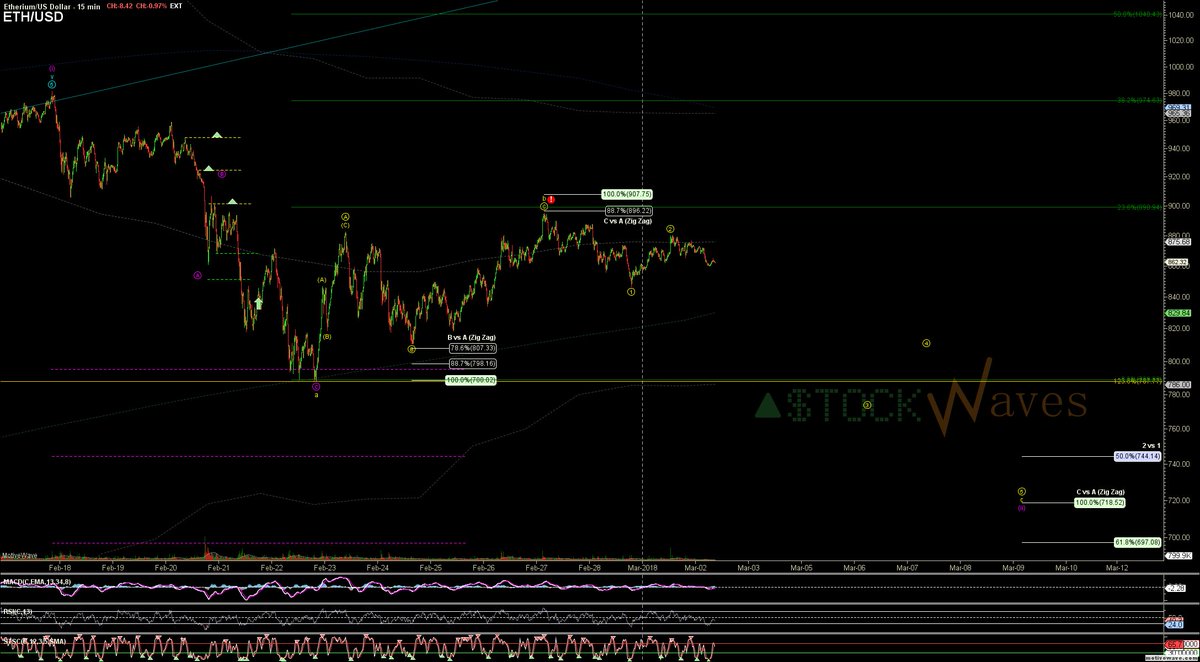Click the Feb-23 date axis label

tap(324, 567)
